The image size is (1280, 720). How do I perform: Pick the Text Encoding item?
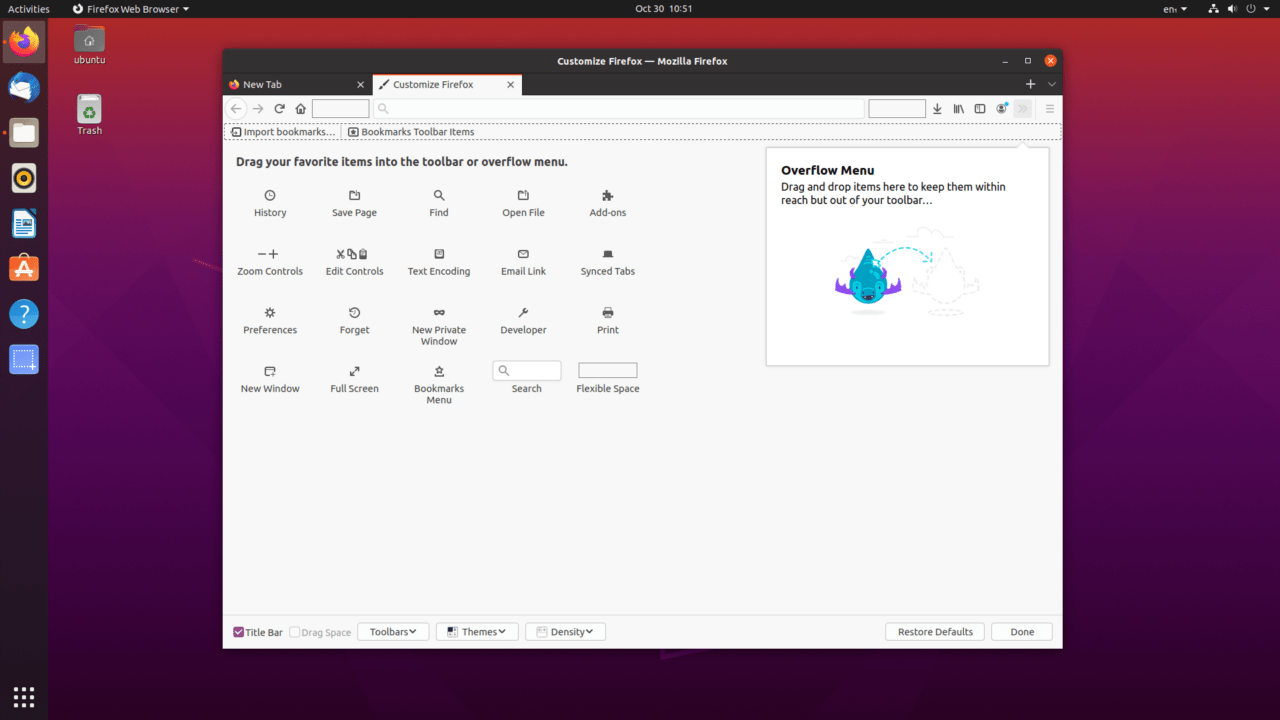point(439,263)
